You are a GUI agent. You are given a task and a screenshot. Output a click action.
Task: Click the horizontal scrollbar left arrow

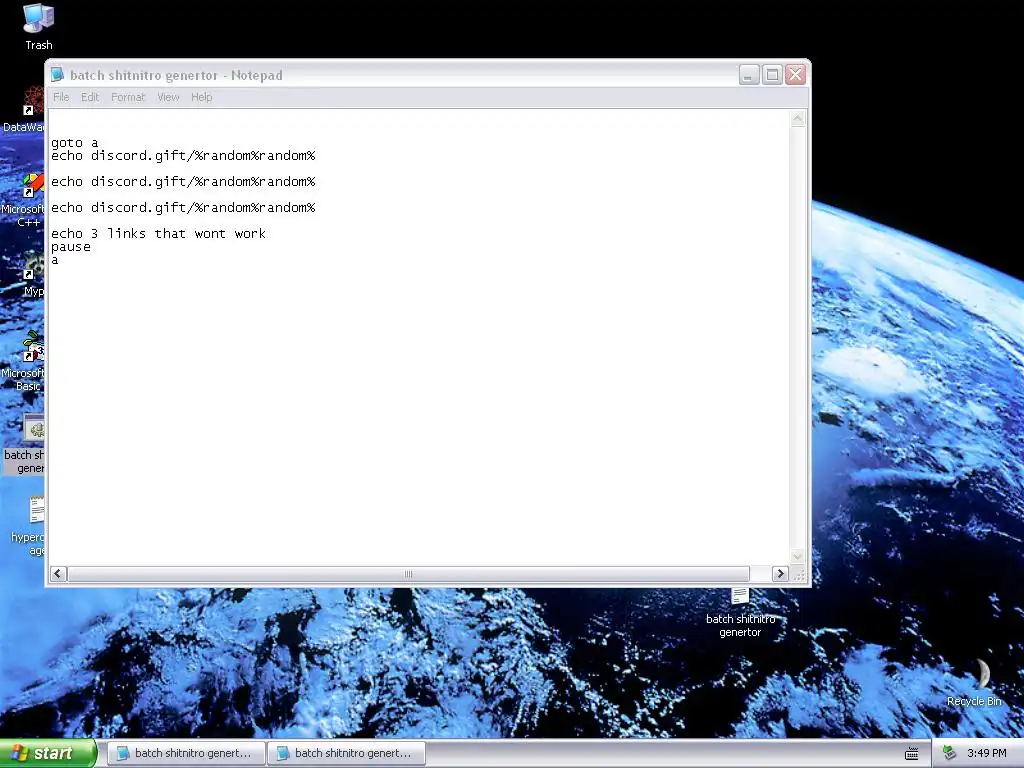(58, 574)
